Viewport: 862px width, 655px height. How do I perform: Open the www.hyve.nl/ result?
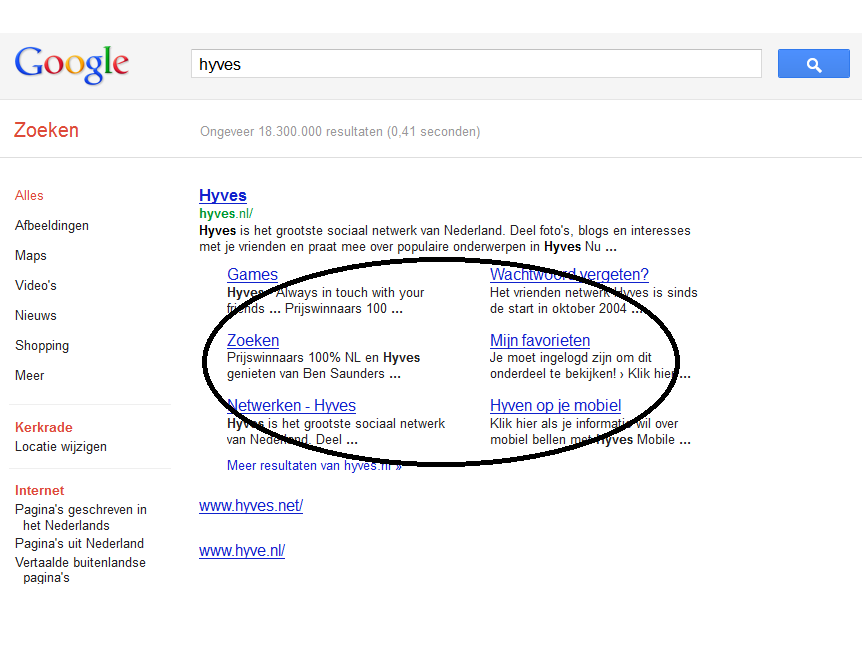click(242, 551)
